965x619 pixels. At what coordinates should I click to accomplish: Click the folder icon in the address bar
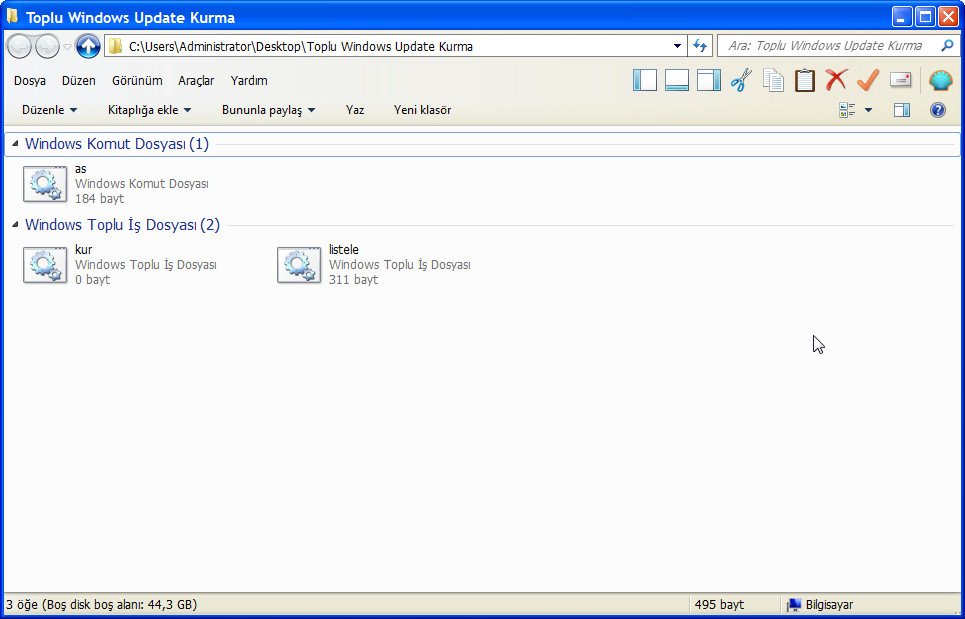point(115,46)
